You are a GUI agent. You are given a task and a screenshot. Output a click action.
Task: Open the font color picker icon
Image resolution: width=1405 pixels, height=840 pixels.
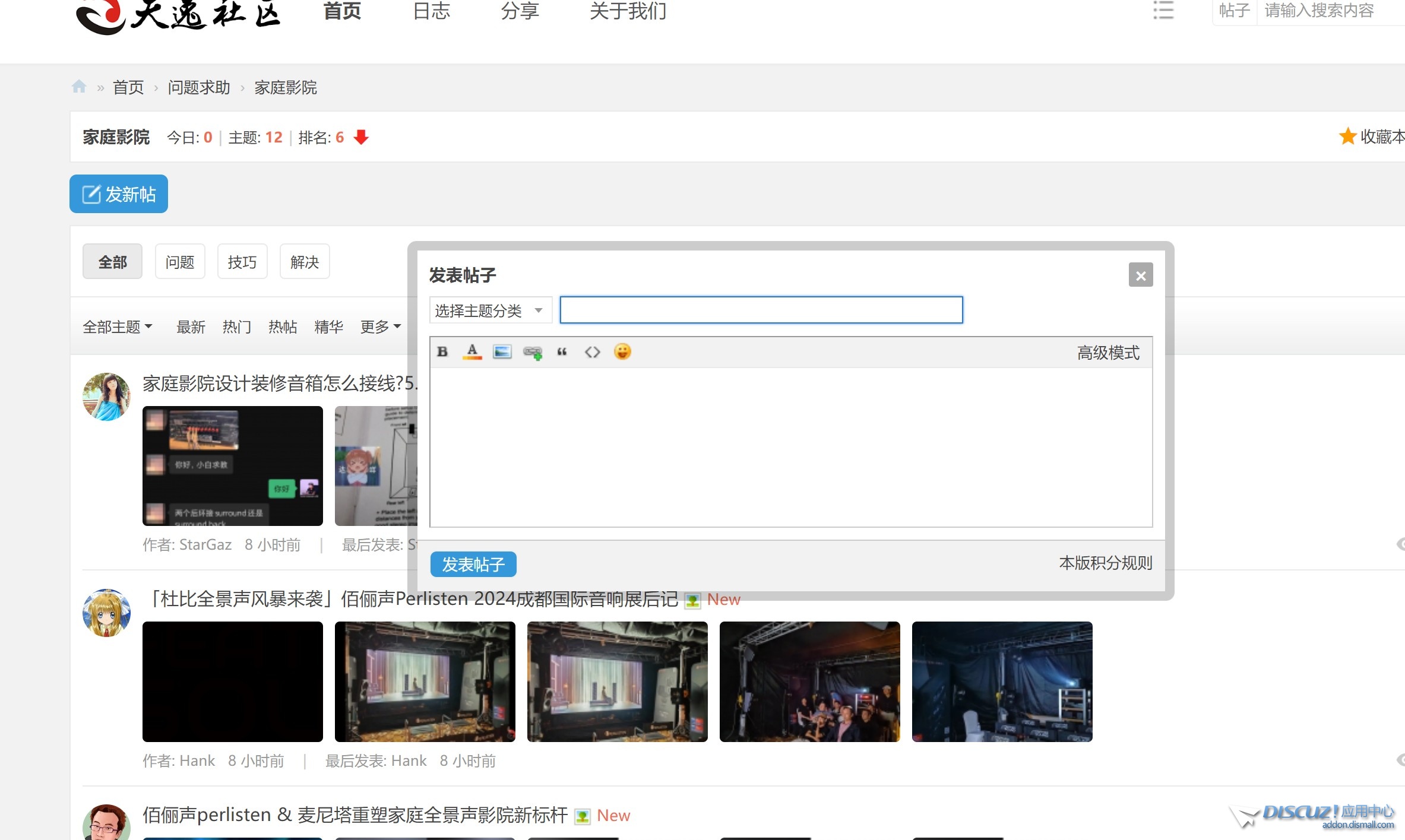[x=472, y=352]
